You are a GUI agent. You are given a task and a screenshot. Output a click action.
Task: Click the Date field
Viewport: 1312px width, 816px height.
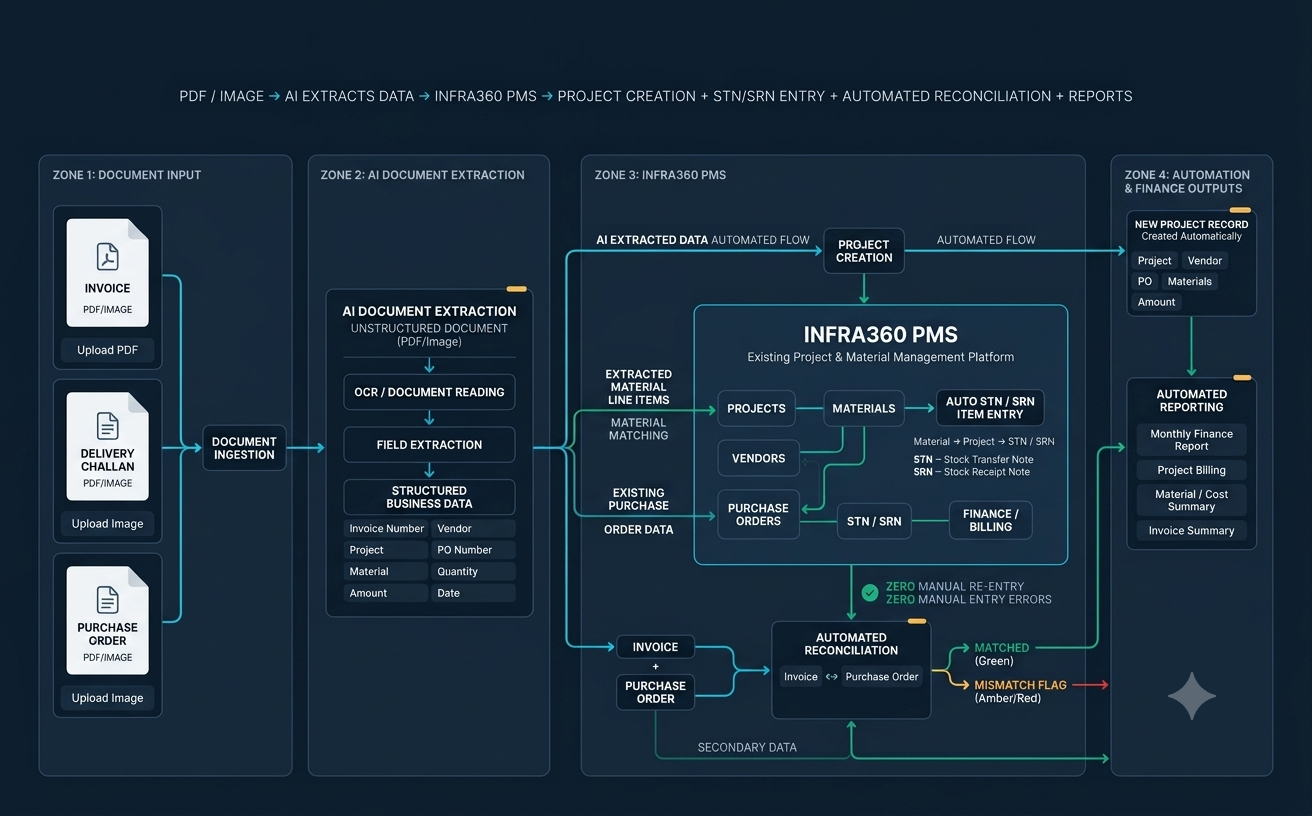pos(474,593)
